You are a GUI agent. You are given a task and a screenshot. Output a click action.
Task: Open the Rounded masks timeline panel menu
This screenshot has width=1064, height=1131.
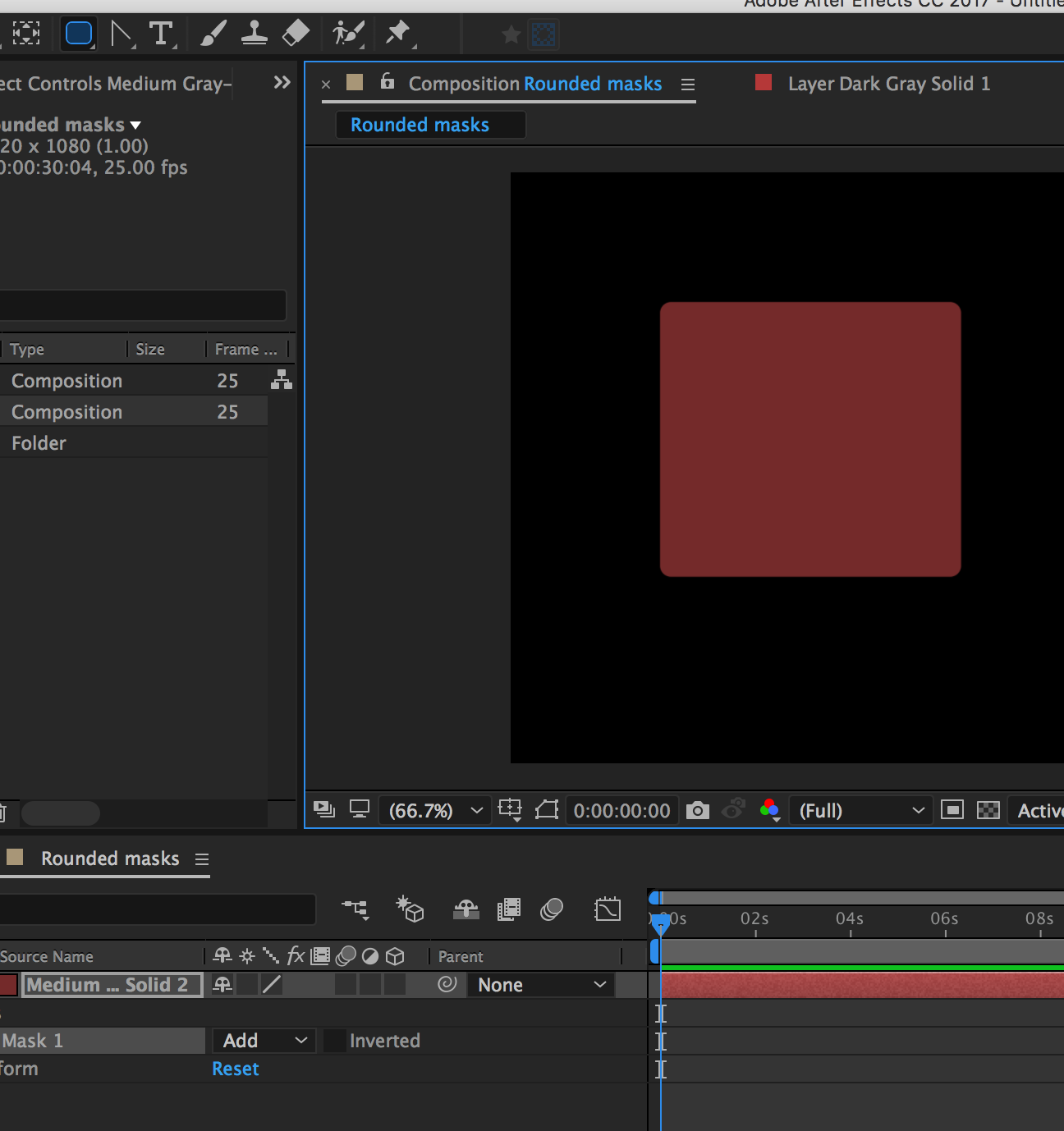click(202, 859)
